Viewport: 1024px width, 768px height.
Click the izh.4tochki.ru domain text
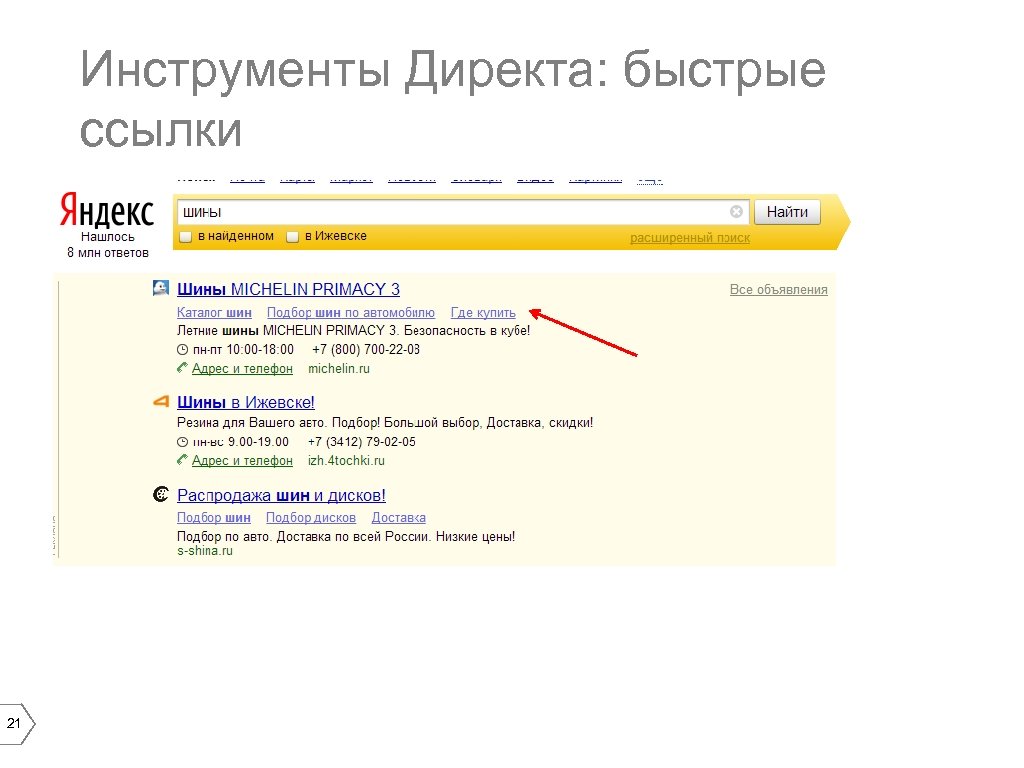[346, 460]
